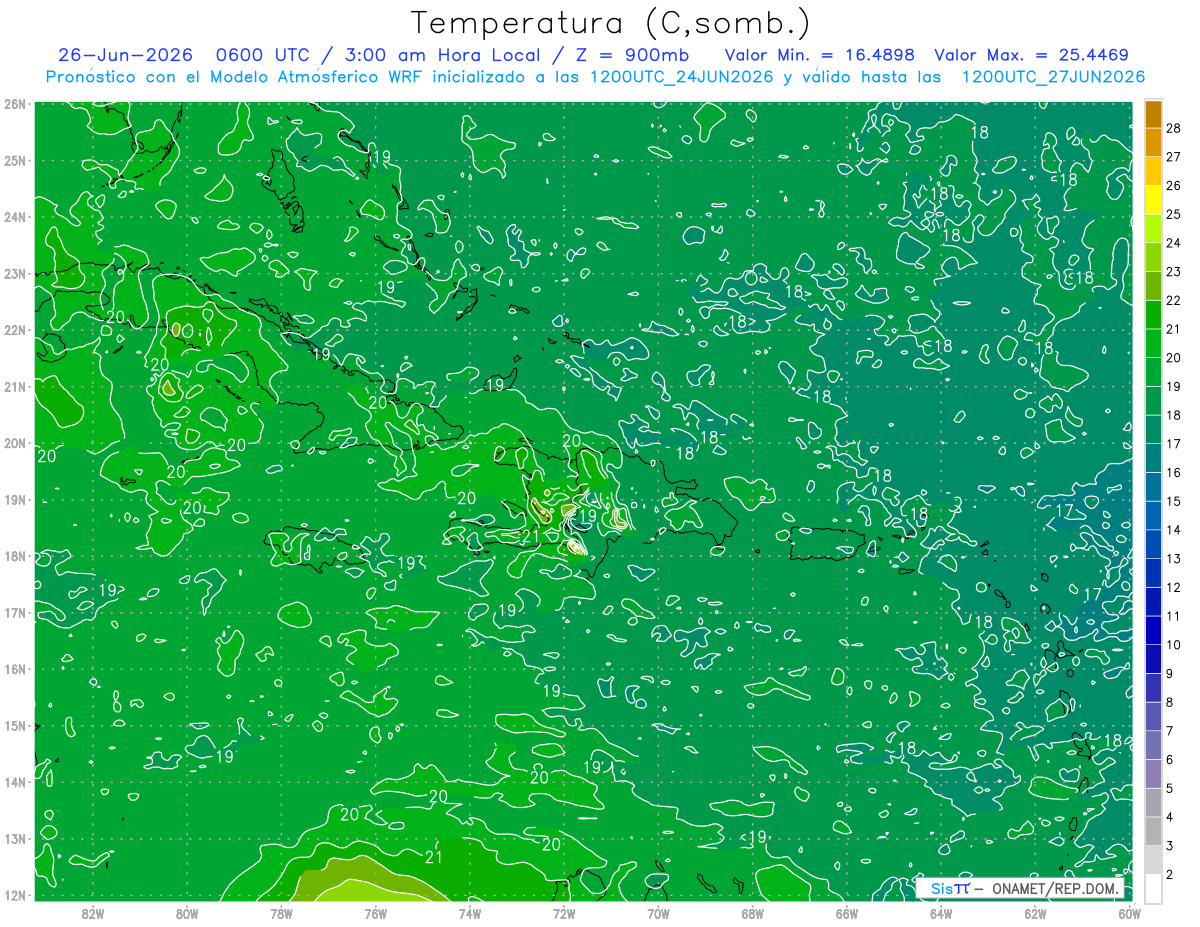Click the 15N latitude axis label
The height and width of the screenshot is (927, 1200).
(x=15, y=726)
